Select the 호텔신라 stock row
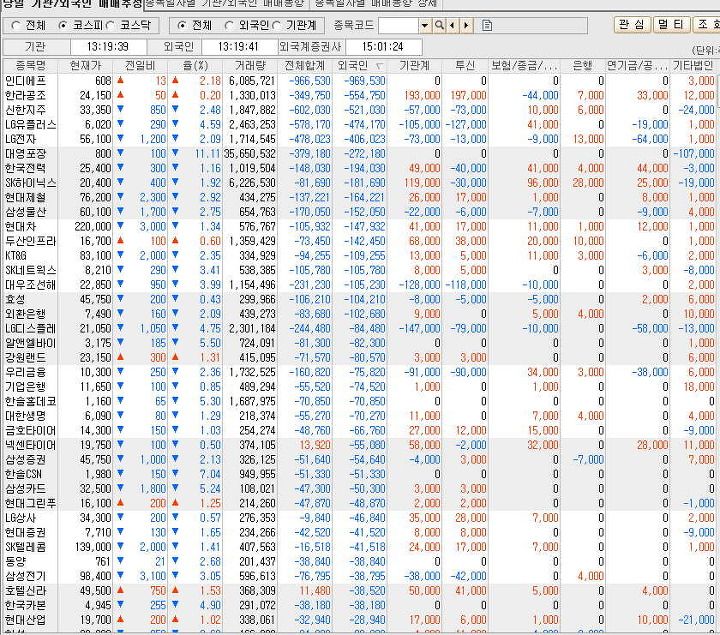 [x=360, y=591]
